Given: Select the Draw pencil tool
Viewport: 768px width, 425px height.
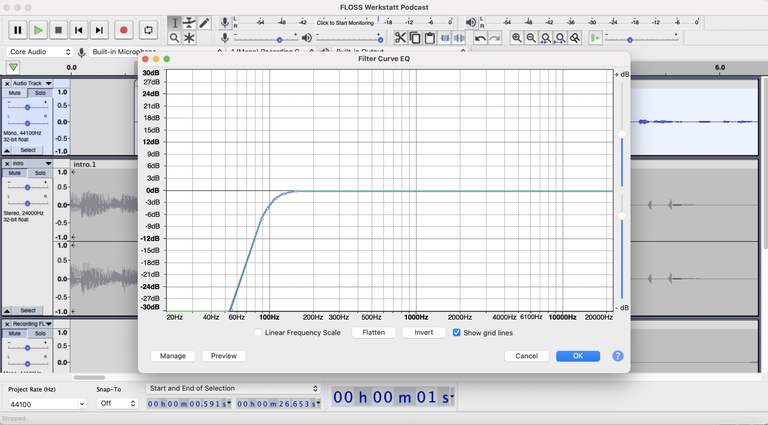Looking at the screenshot, I should click(x=204, y=23).
